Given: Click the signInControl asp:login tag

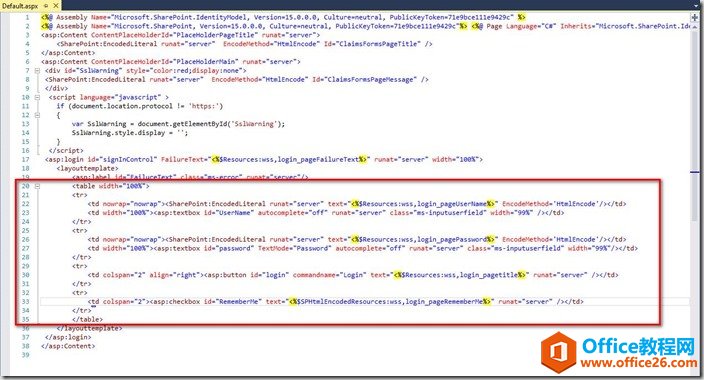Looking at the screenshot, I should [264, 159].
